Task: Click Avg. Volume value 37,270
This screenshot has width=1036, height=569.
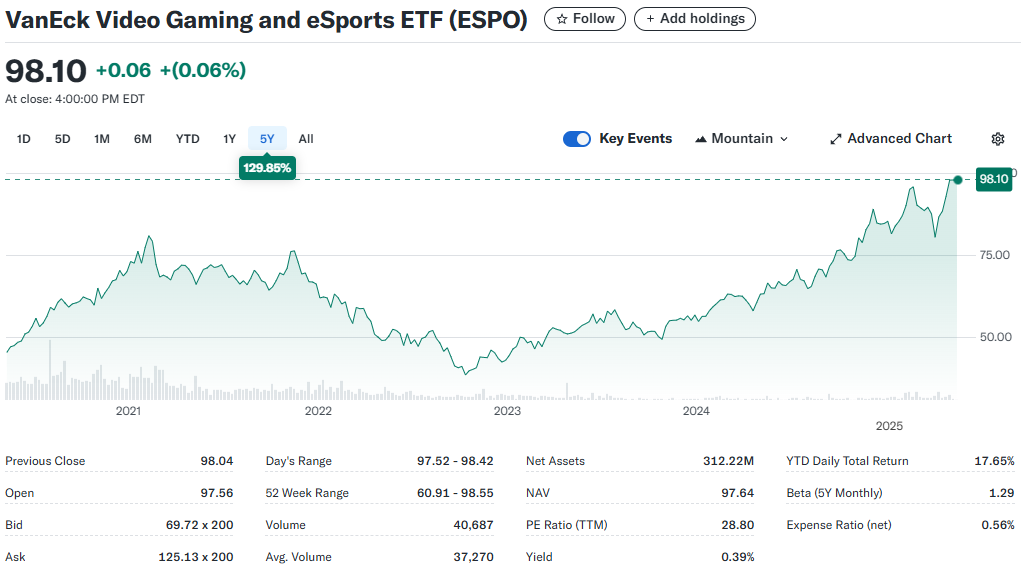Action: [474, 557]
